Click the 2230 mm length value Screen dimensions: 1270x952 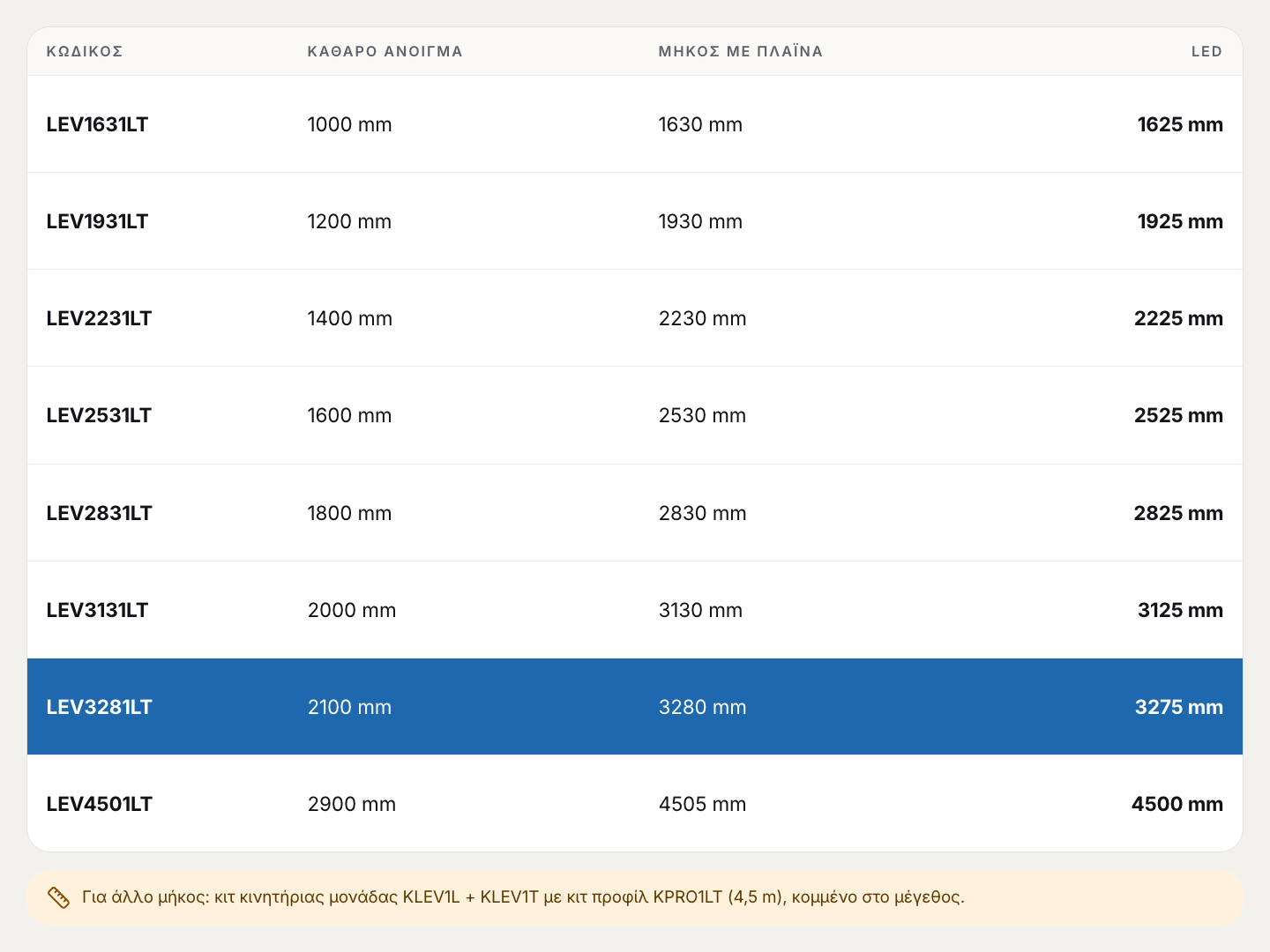tap(703, 318)
